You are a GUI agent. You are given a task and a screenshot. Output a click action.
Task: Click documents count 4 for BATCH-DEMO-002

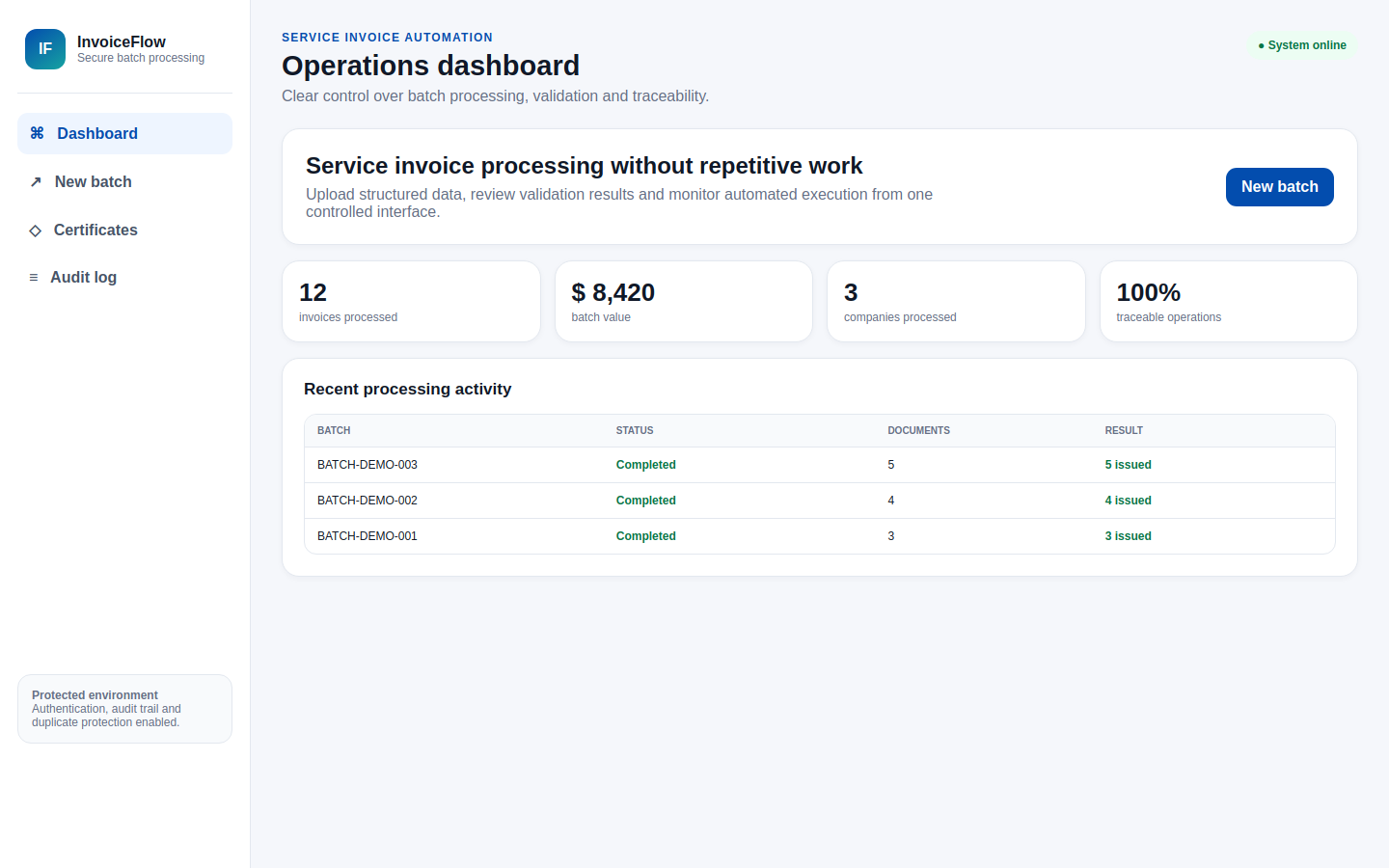[x=891, y=501]
